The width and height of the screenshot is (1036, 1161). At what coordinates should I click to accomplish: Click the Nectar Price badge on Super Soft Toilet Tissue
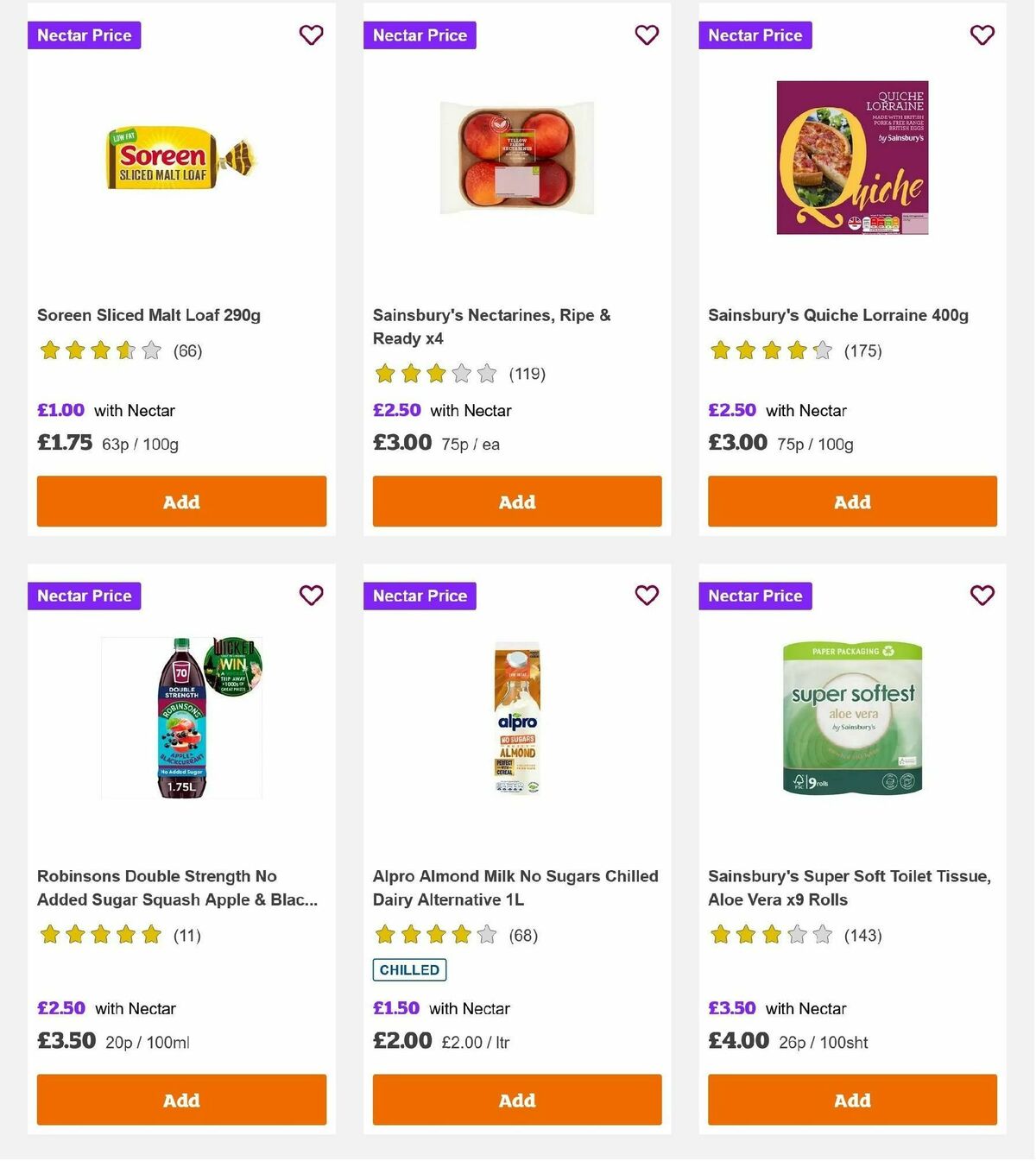click(755, 596)
